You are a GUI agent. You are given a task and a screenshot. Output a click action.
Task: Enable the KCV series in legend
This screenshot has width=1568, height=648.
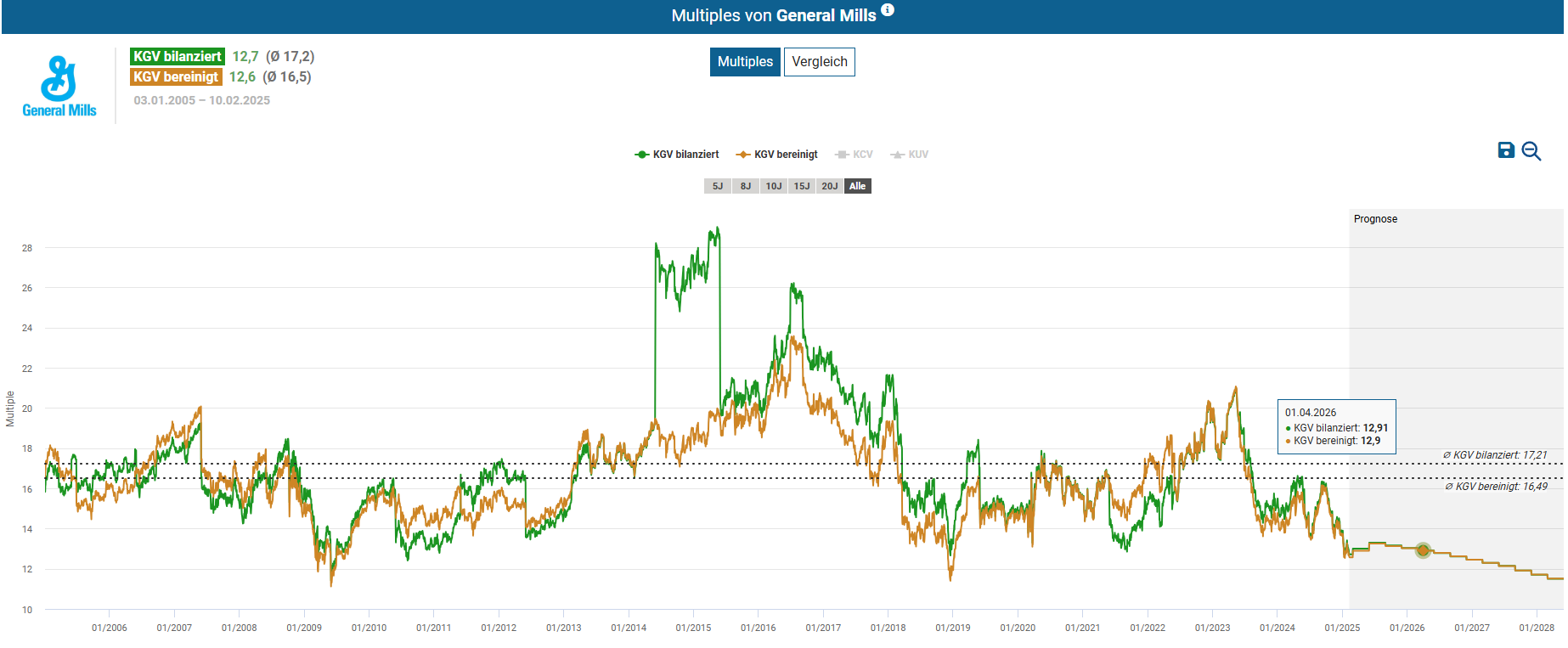855,155
